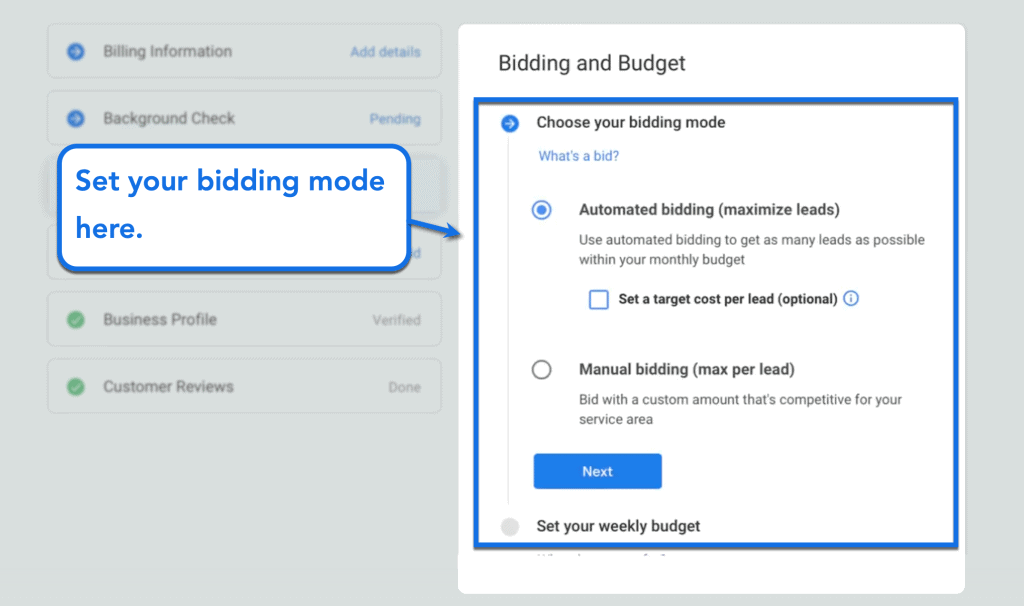1024x606 pixels.
Task: Click Business Profile green check icon
Action: tap(76, 319)
